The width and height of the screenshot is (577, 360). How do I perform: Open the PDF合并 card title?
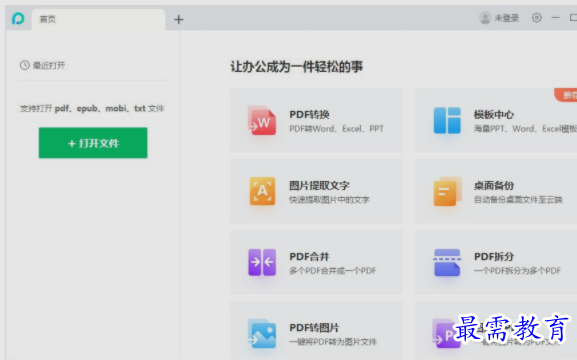[309, 257]
